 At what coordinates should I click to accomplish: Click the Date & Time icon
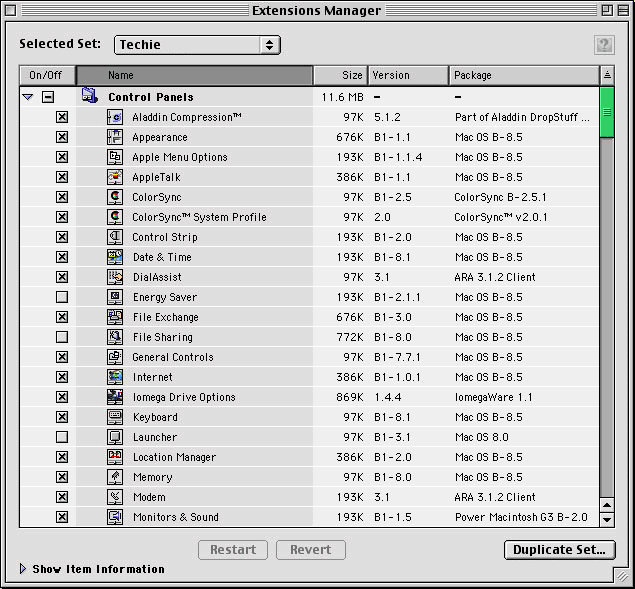tap(115, 257)
